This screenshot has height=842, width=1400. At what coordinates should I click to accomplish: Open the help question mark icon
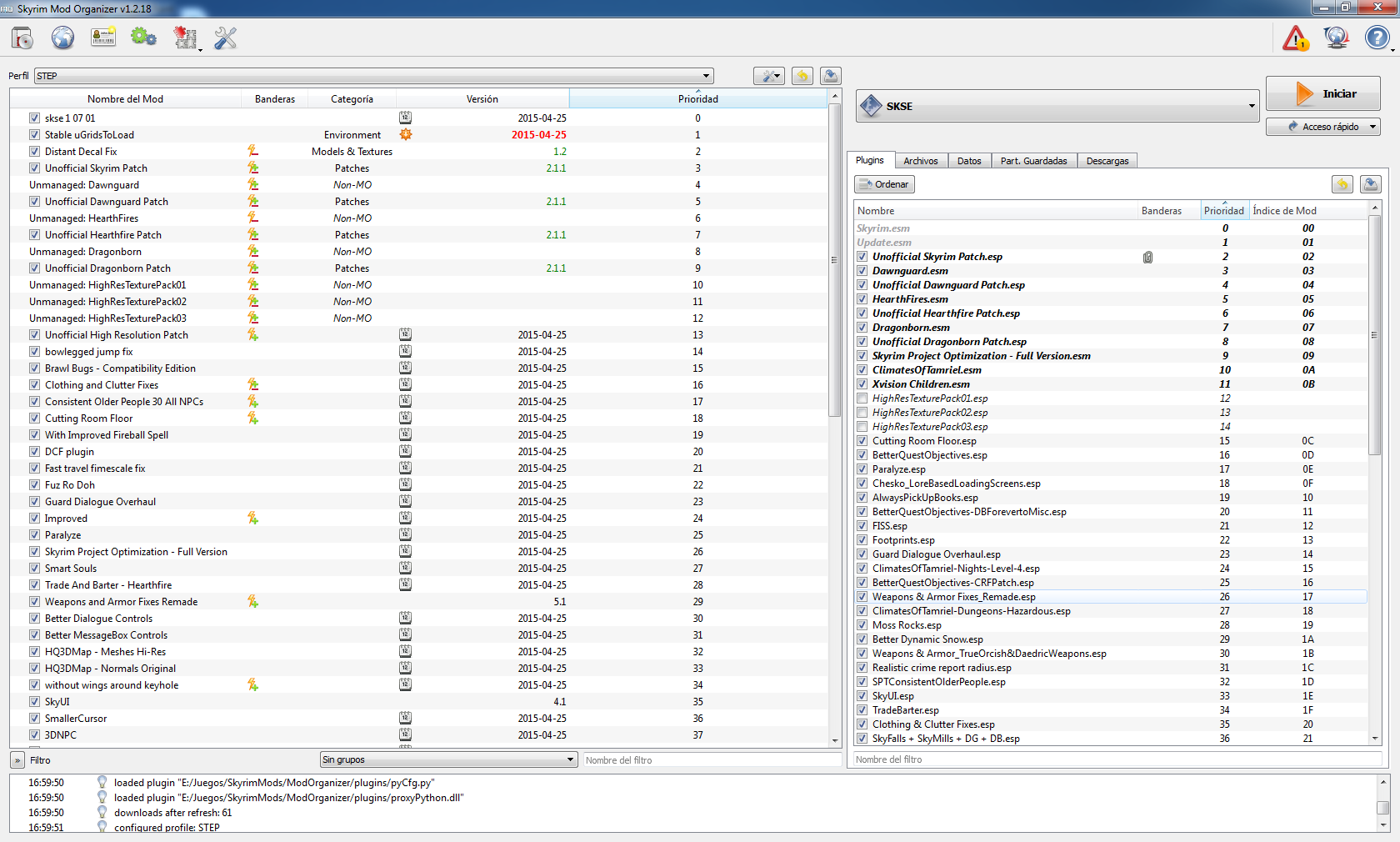coord(1377,38)
